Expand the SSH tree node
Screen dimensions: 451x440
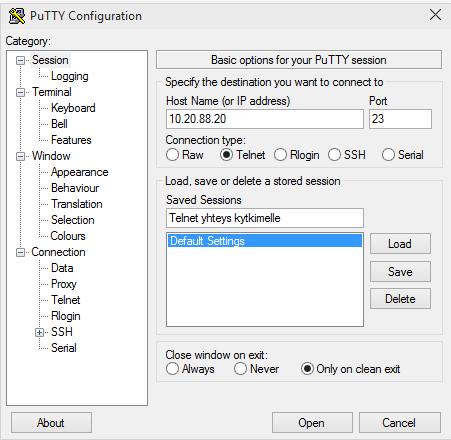(x=39, y=332)
